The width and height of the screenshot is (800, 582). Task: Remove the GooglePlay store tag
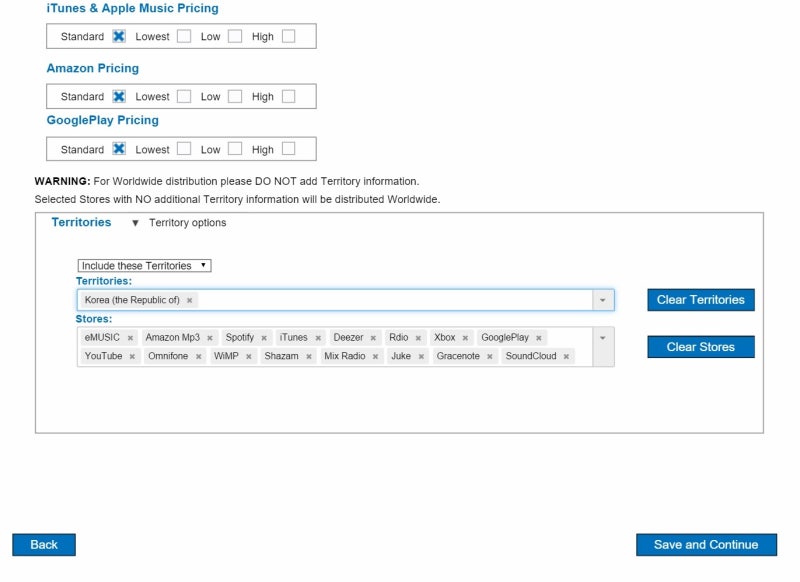(538, 338)
